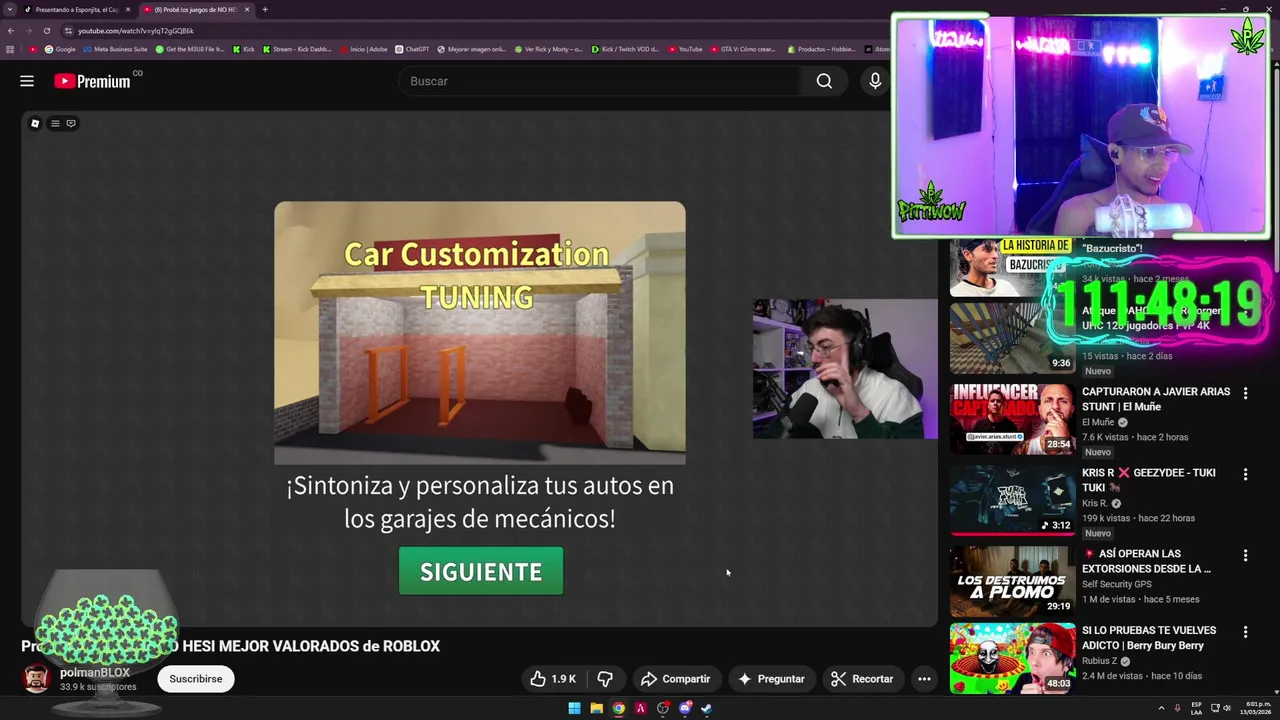Click the chat bubble icon atop the video
The image size is (1280, 720).
pyautogui.click(x=71, y=123)
